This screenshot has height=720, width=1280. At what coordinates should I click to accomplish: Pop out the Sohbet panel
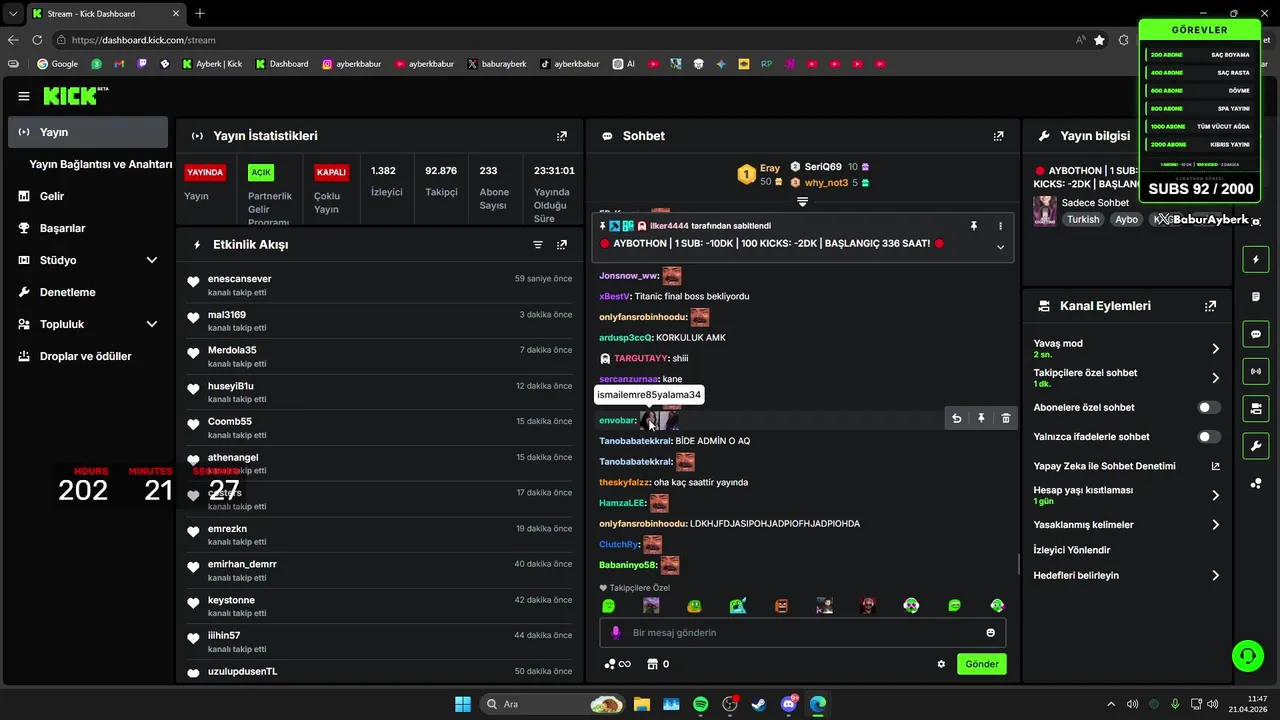click(x=998, y=136)
